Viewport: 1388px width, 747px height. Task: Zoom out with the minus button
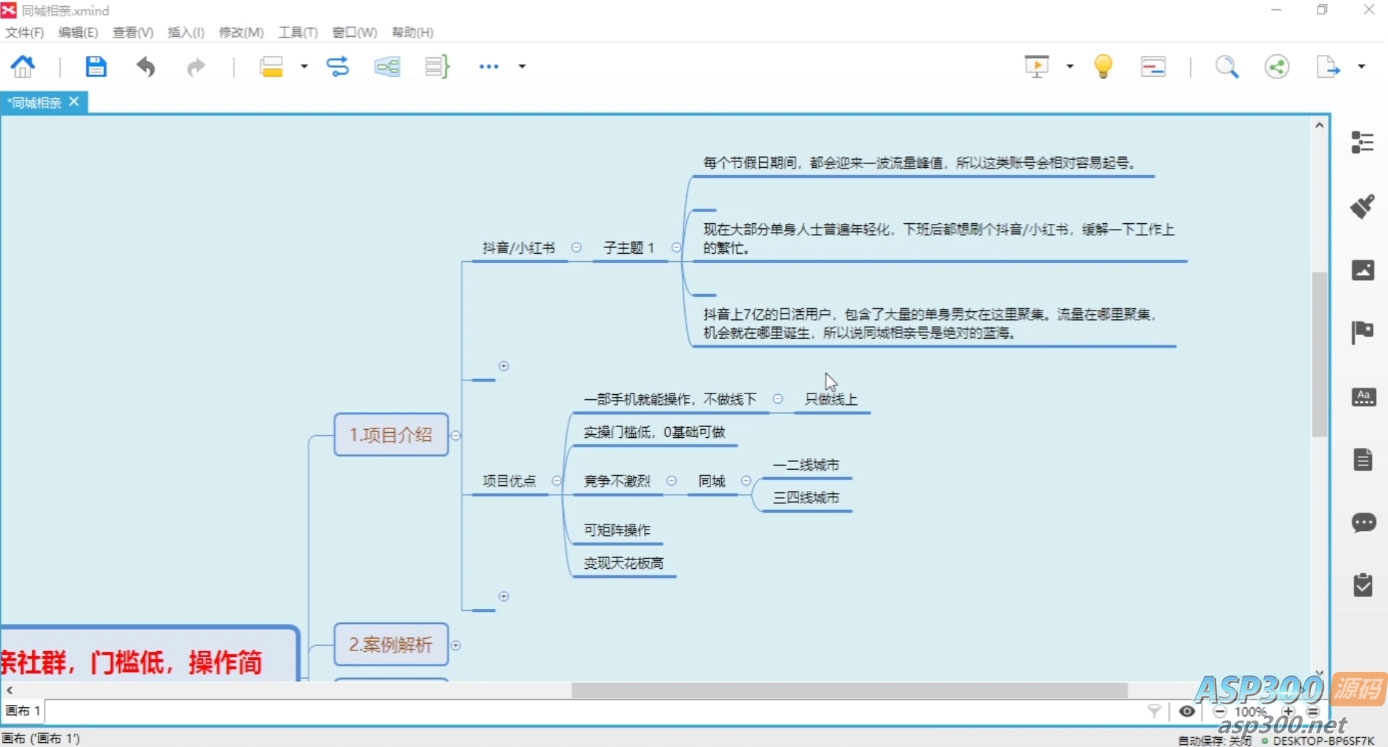[1219, 711]
